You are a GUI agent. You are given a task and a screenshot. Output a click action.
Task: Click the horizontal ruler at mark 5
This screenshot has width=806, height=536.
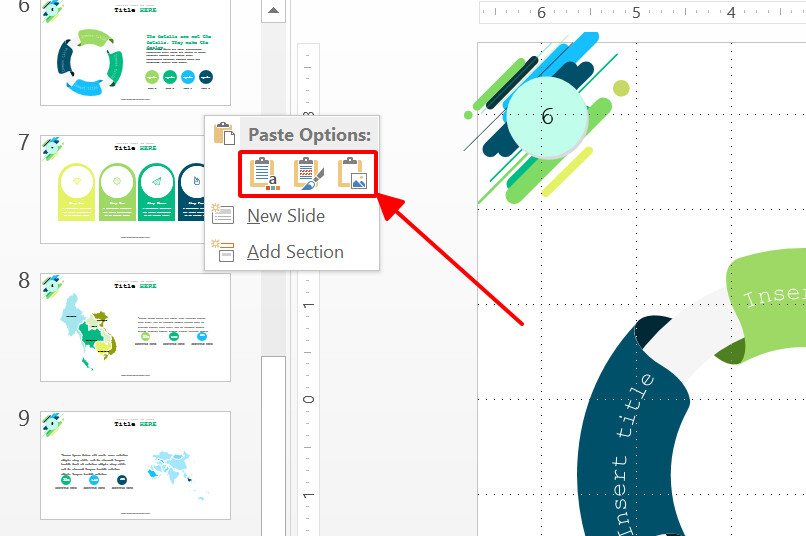pos(636,12)
